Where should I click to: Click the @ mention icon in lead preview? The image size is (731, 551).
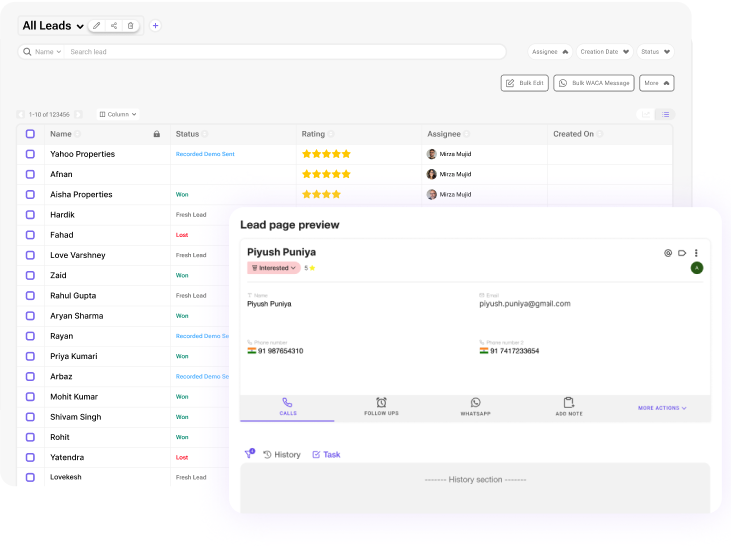pos(668,253)
